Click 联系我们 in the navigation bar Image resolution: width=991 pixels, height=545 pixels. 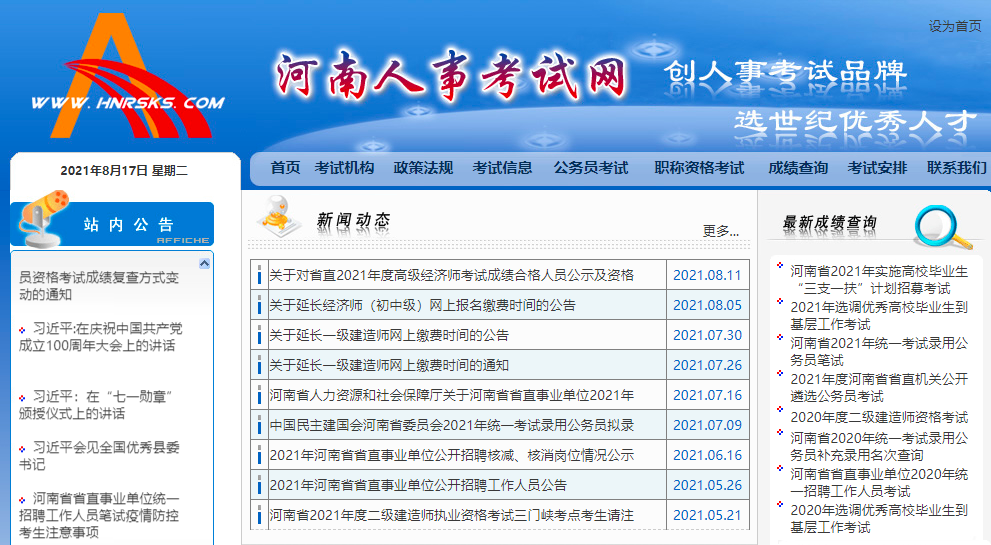pyautogui.click(x=957, y=168)
